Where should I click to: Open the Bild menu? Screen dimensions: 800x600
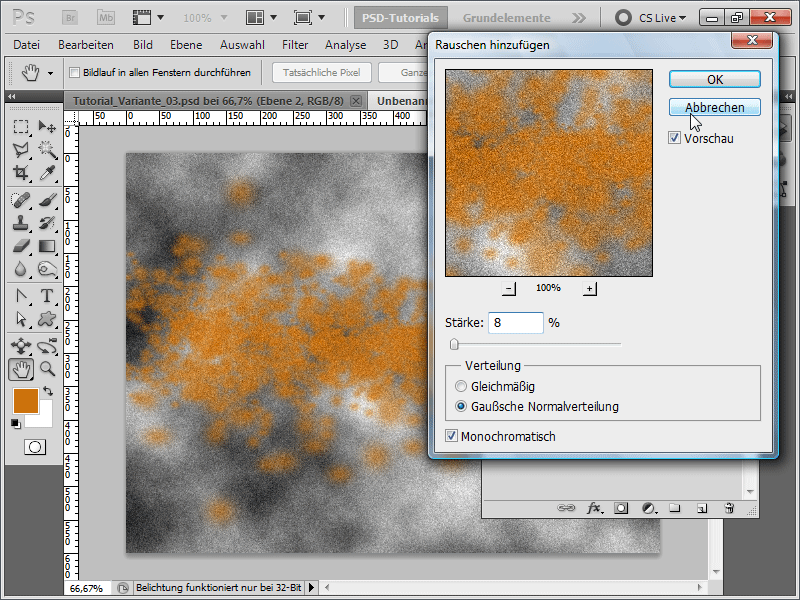143,45
